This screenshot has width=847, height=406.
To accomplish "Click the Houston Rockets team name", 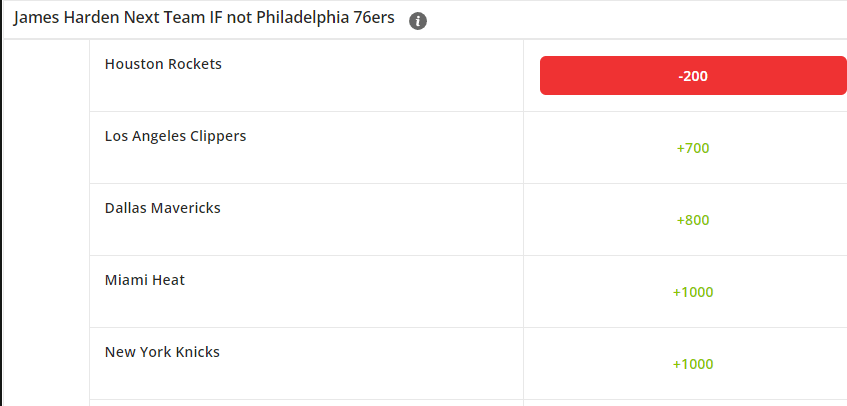I will 163,64.
